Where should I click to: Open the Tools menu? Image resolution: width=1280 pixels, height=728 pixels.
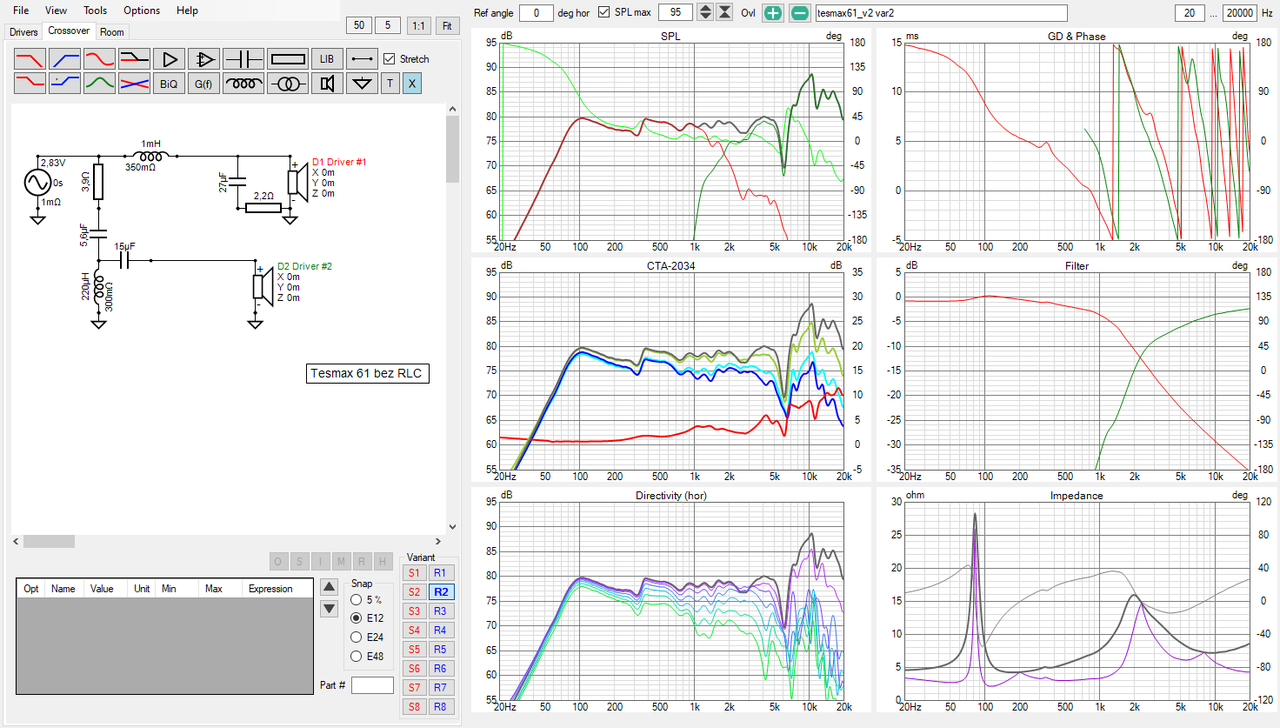(95, 10)
